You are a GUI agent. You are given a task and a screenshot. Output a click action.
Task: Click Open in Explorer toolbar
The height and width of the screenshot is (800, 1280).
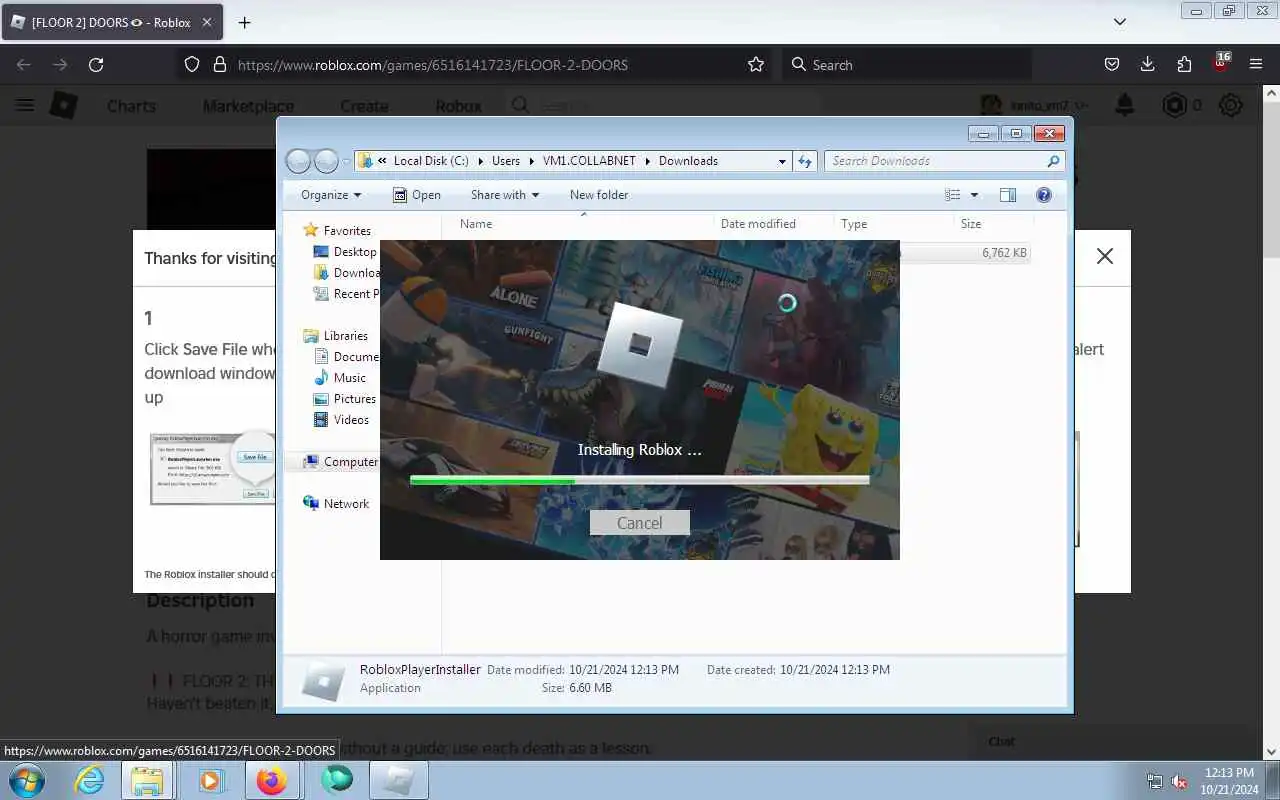[417, 195]
